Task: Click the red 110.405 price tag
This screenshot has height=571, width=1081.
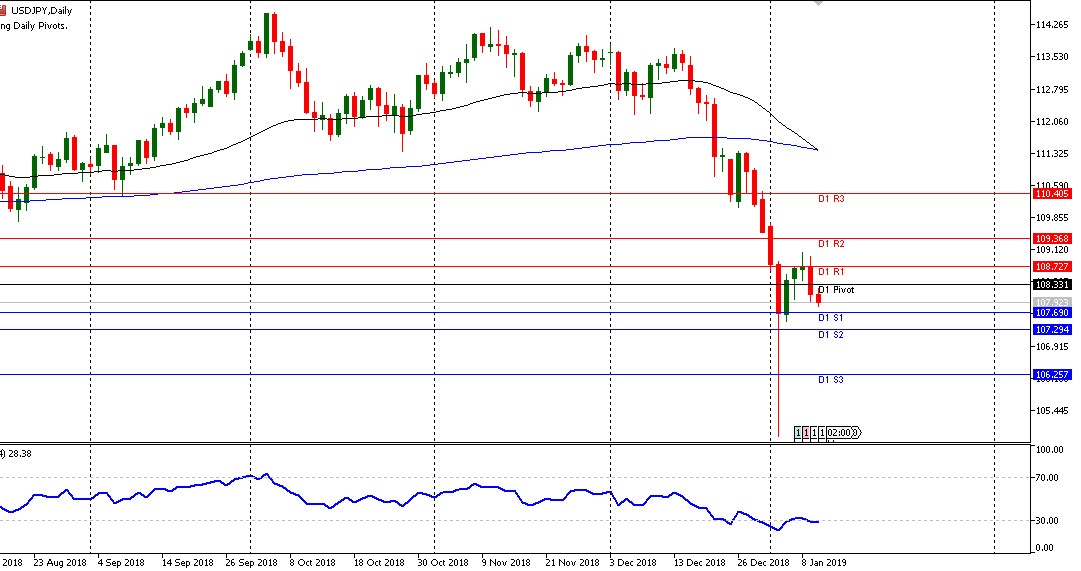Action: [1052, 194]
